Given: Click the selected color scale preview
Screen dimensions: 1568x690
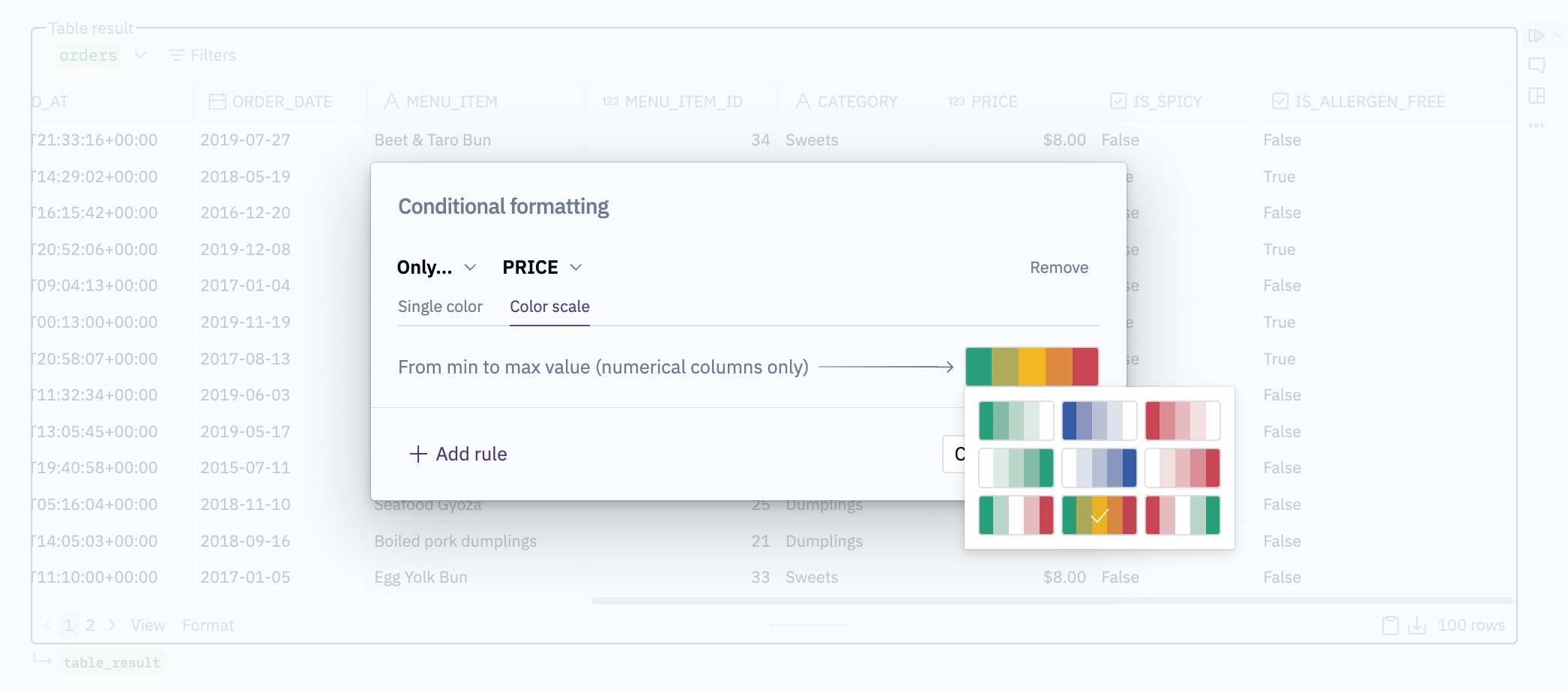Looking at the screenshot, I should 1031,367.
